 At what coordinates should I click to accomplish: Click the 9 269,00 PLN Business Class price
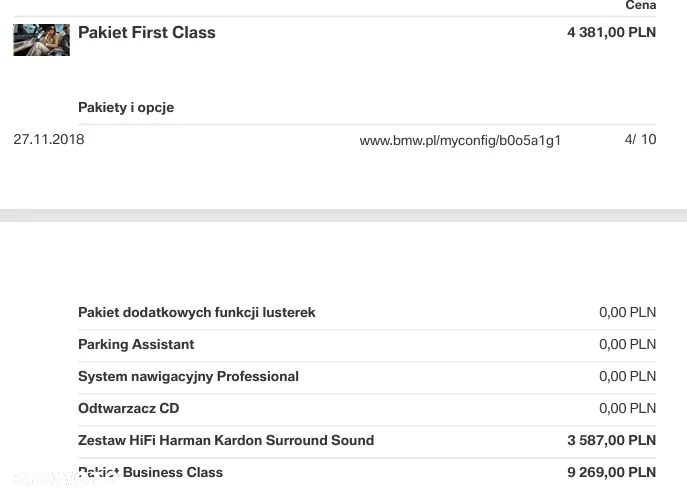[x=611, y=472]
